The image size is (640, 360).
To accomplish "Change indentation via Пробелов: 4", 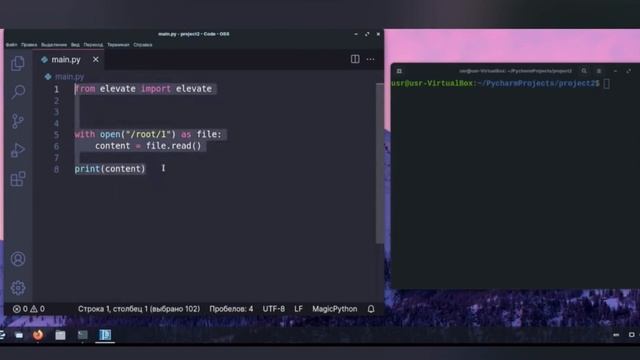I will pyautogui.click(x=231, y=309).
